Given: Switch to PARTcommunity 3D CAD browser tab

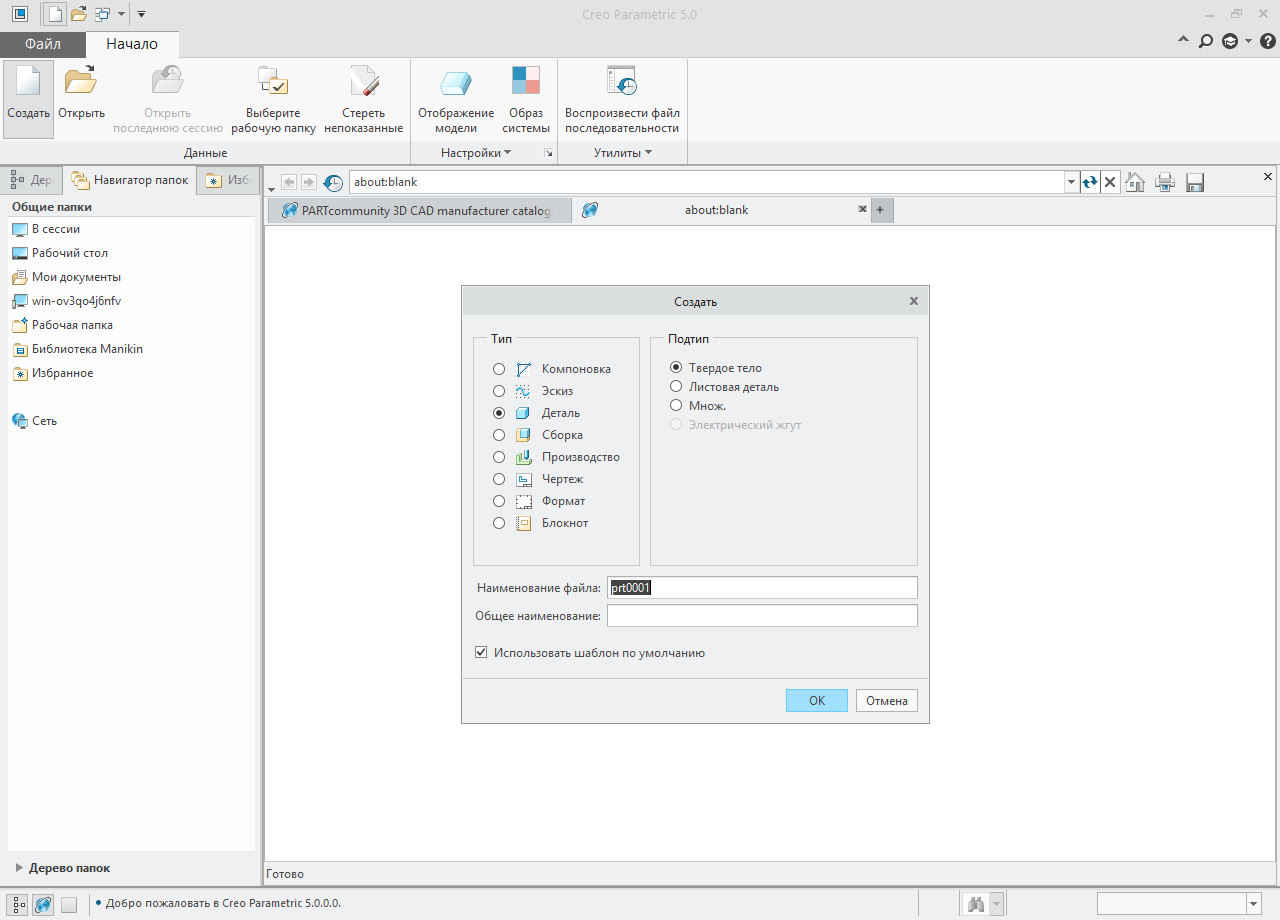Looking at the screenshot, I should pyautogui.click(x=417, y=210).
